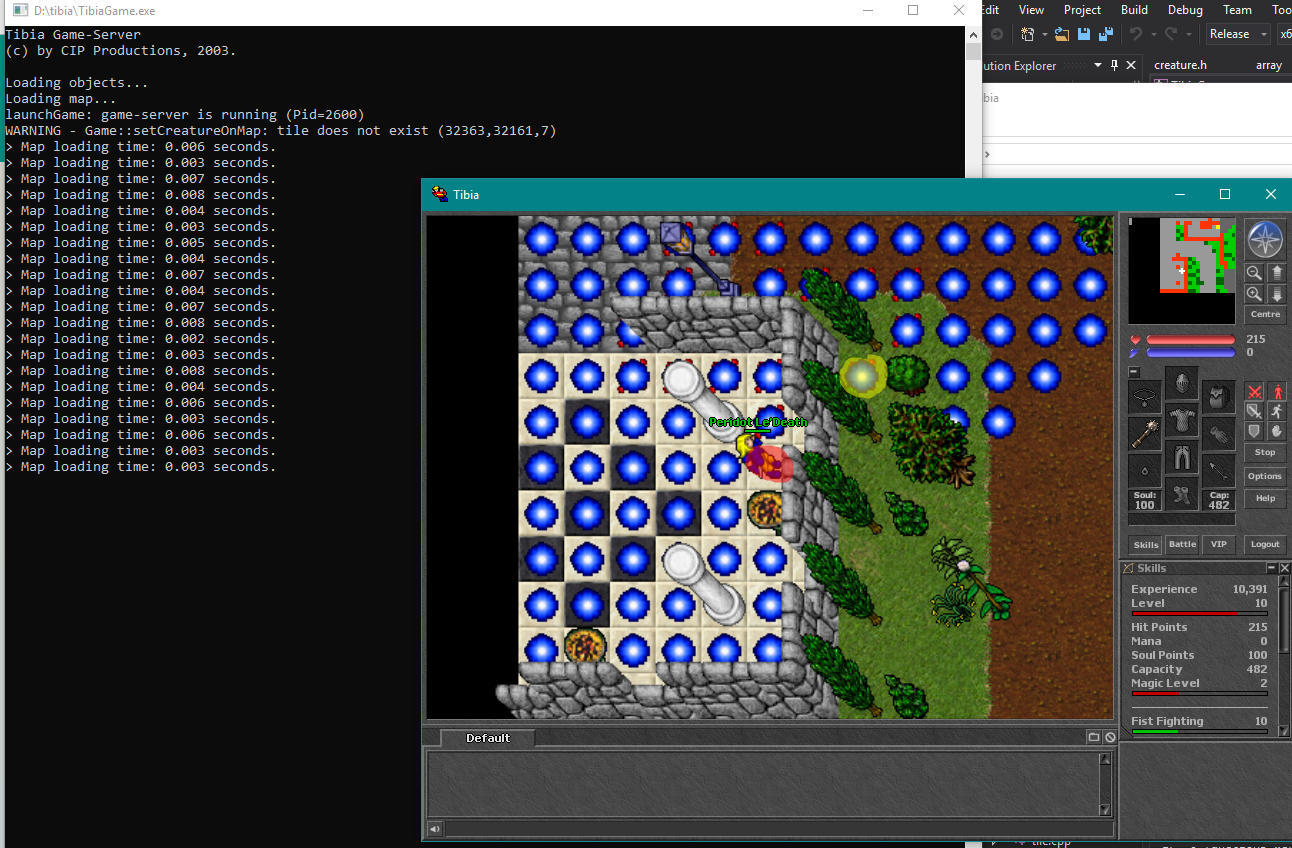
Task: Click the Tibia minimap compass rose
Action: [1265, 239]
